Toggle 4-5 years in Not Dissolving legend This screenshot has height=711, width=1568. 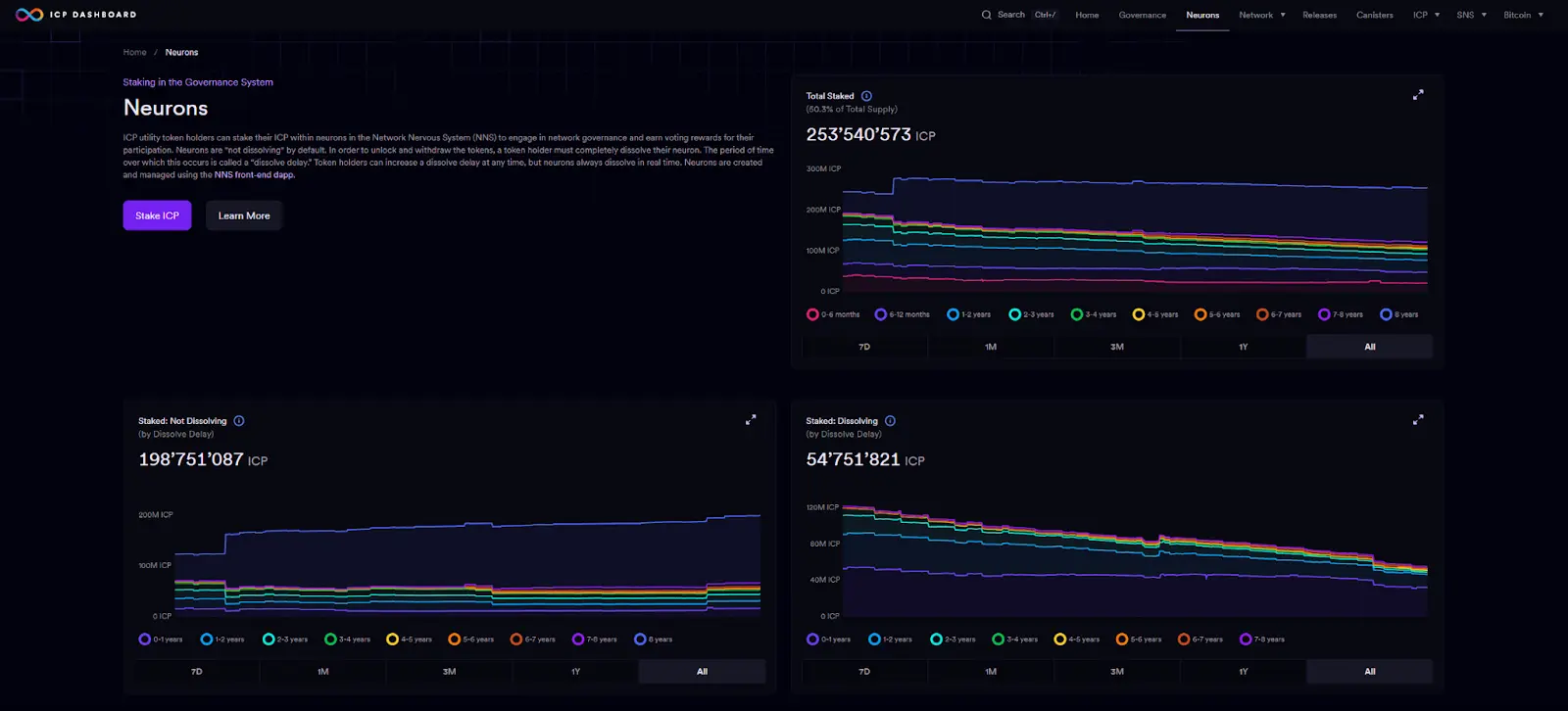pyautogui.click(x=409, y=640)
